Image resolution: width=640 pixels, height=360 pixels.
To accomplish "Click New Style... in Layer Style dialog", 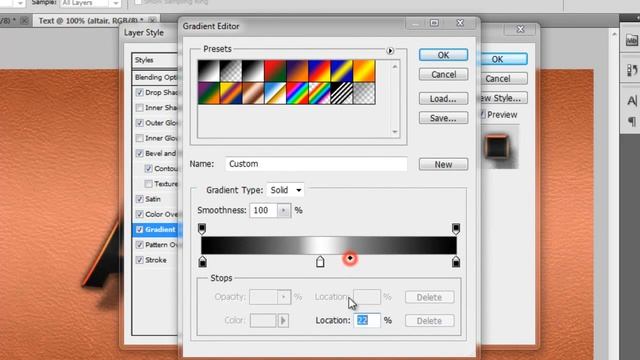I will pyautogui.click(x=503, y=98).
